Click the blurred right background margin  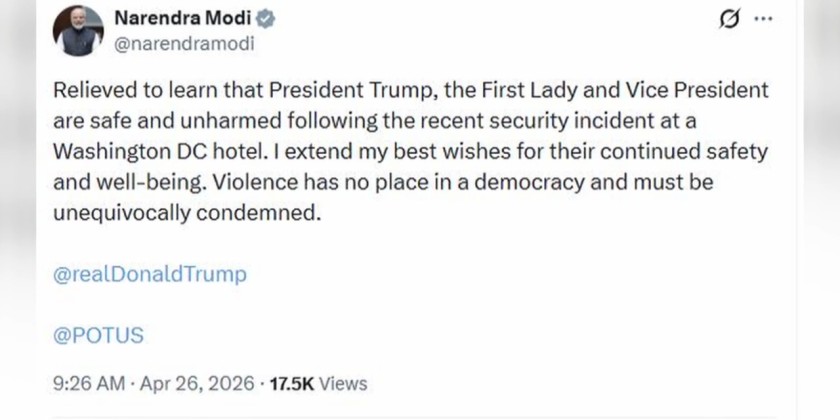820,210
